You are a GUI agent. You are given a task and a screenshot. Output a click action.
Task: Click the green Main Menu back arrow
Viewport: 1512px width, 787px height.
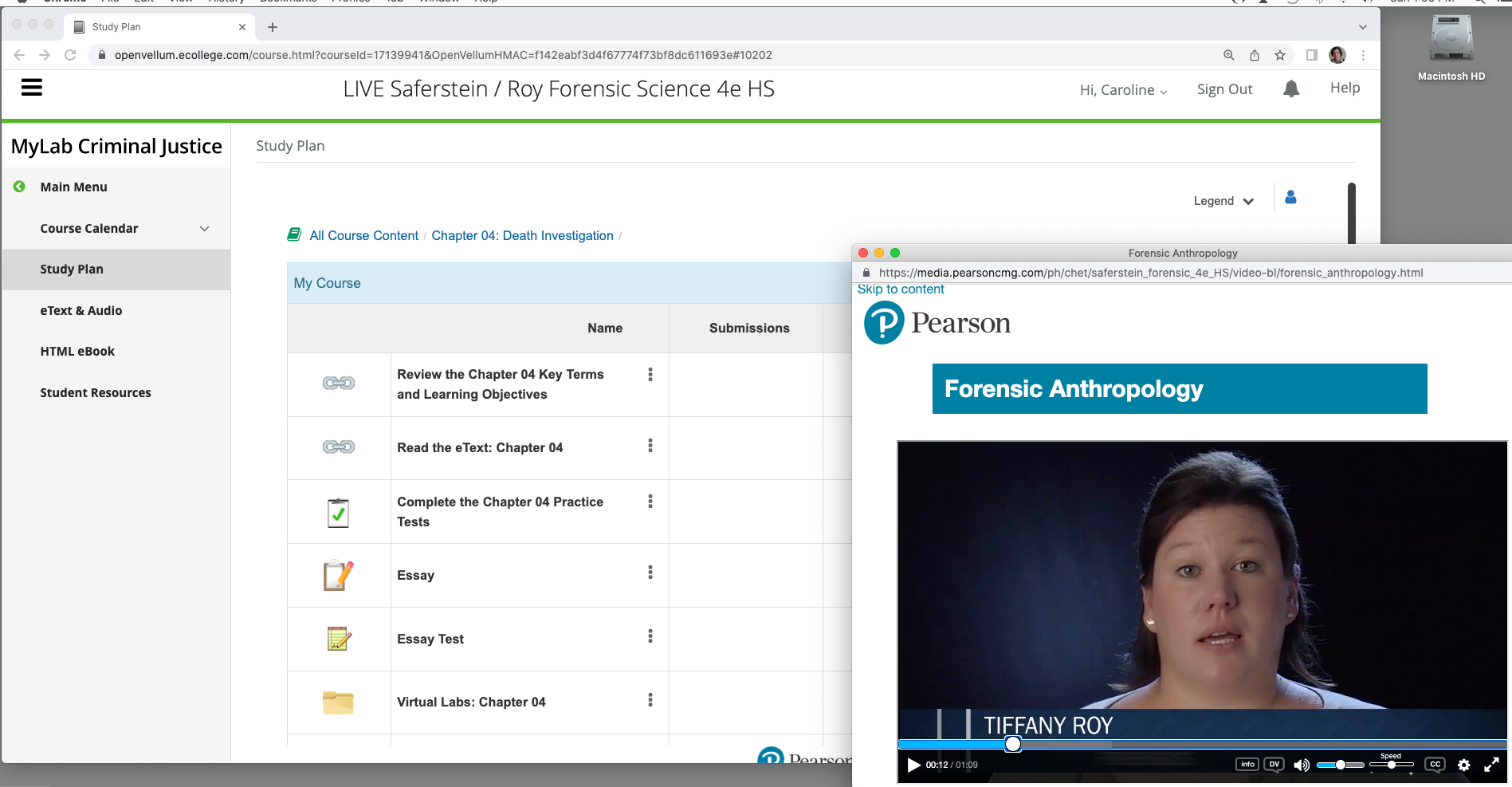tap(19, 187)
